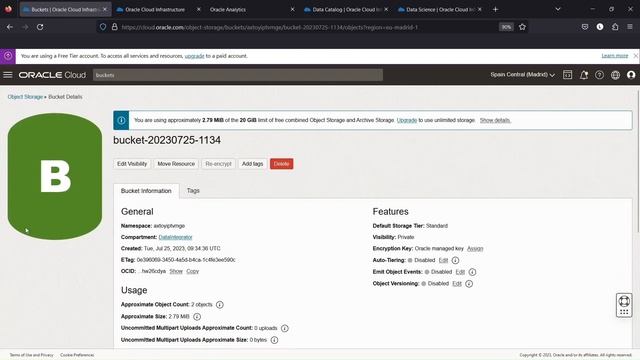This screenshot has height=360, width=640.
Task: Click info icon beside Uncommitted Multipart Uploads Approximate Size
Action: click(274, 340)
